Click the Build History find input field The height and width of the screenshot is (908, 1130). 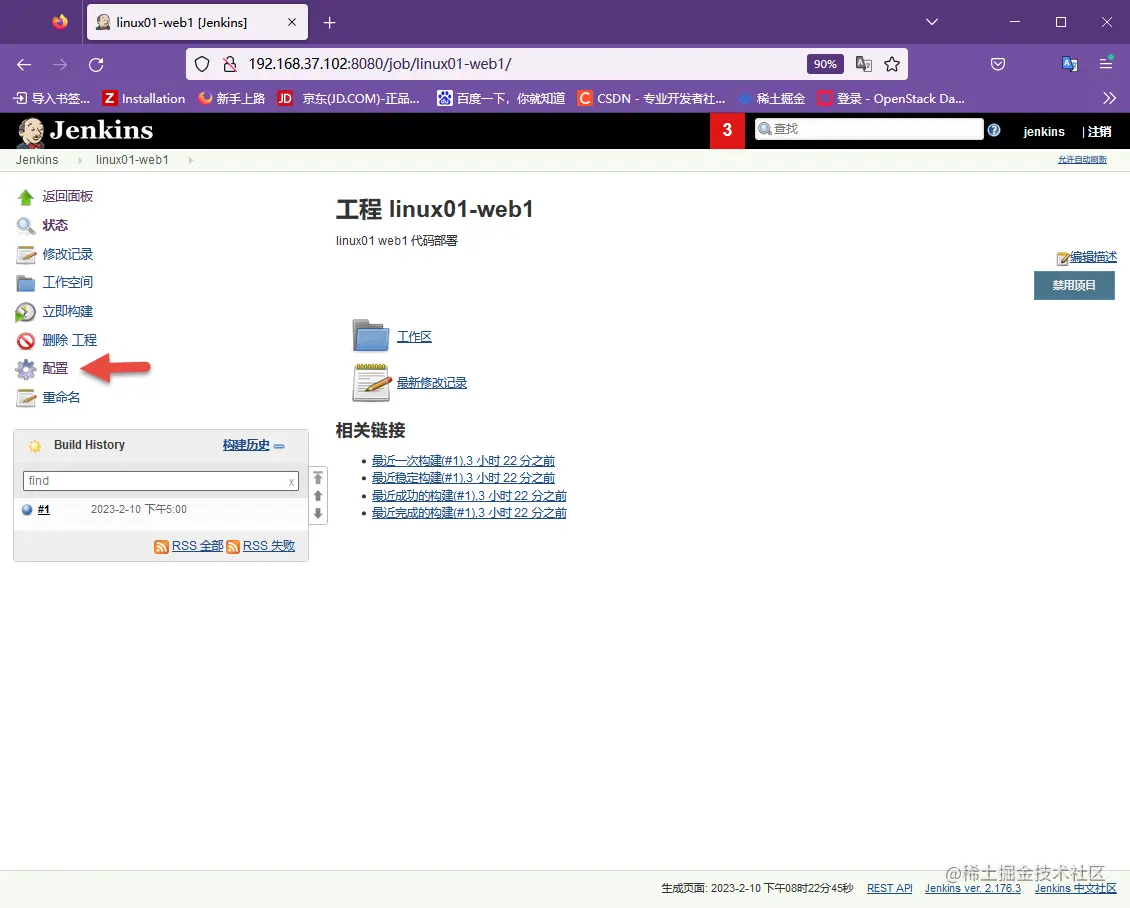(x=161, y=481)
